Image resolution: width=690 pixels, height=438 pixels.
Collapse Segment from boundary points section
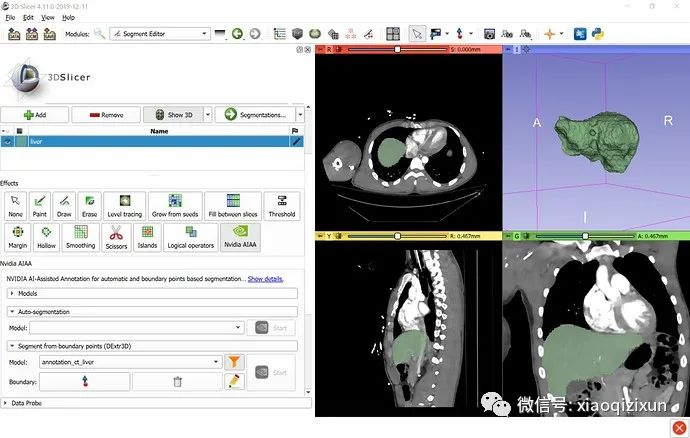152,346
